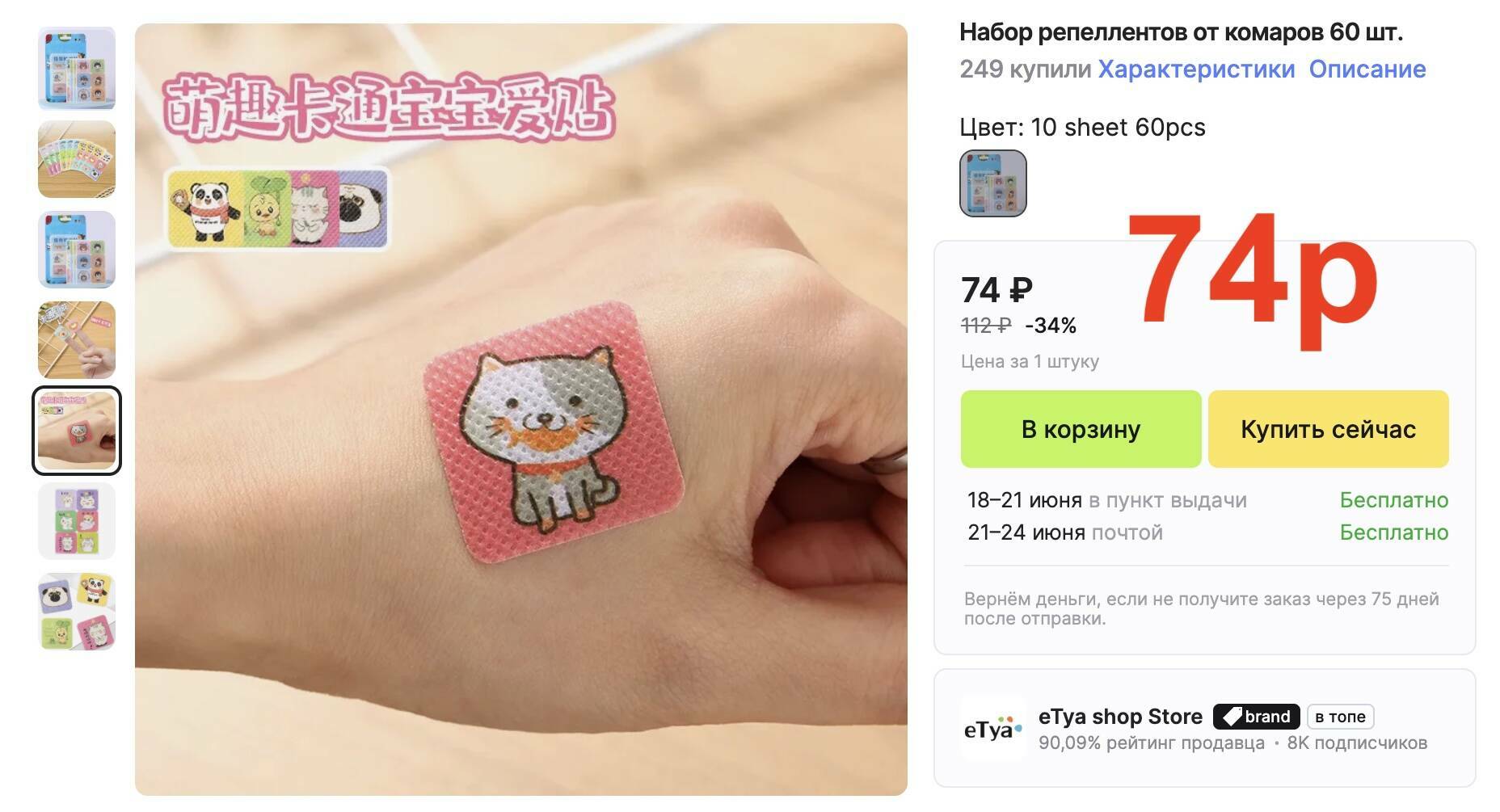The width and height of the screenshot is (1500, 812).
Task: View the last thumbnail with pug and panda stickers
Action: [77, 612]
